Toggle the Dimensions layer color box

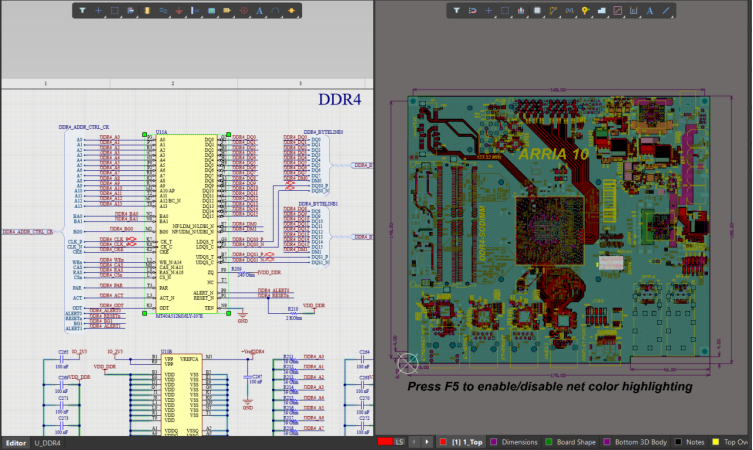pyautogui.click(x=493, y=441)
